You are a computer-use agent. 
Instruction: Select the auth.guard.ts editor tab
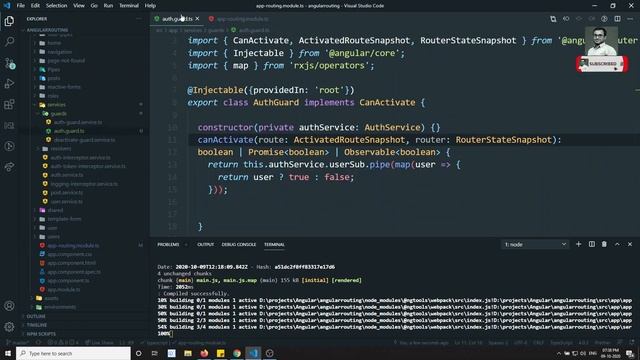(x=177, y=19)
